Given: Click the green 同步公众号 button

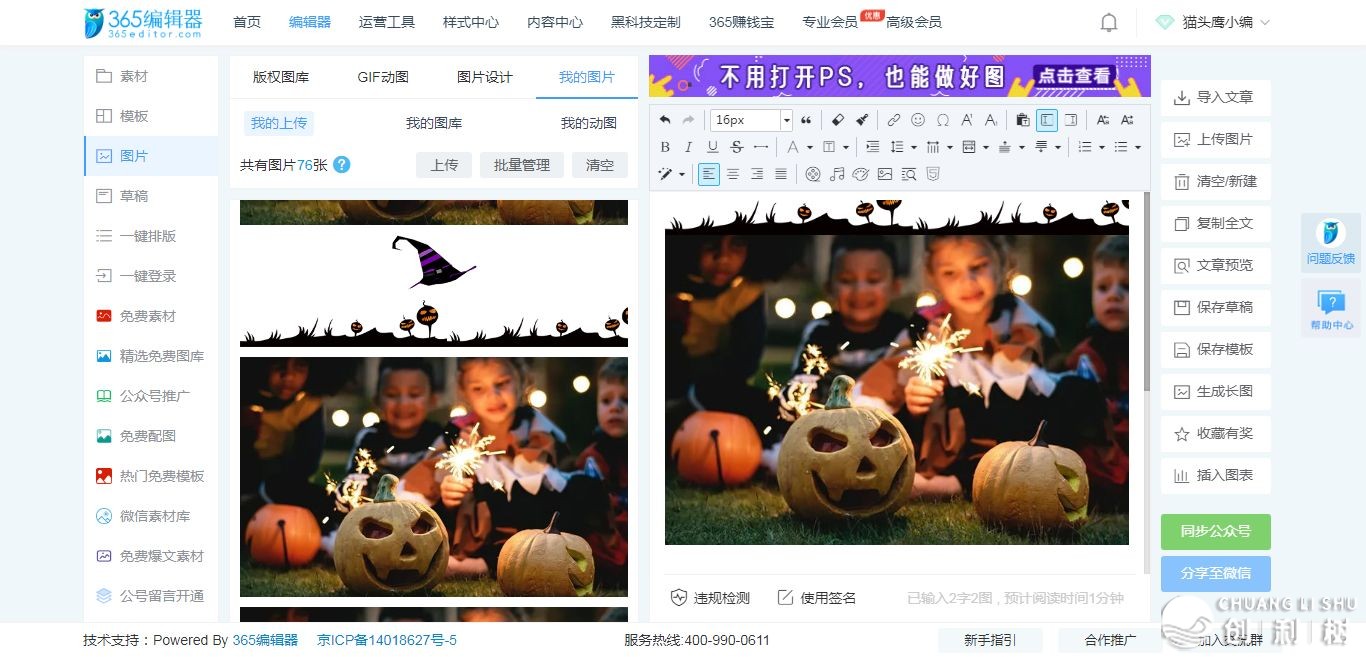Looking at the screenshot, I should click(1216, 531).
